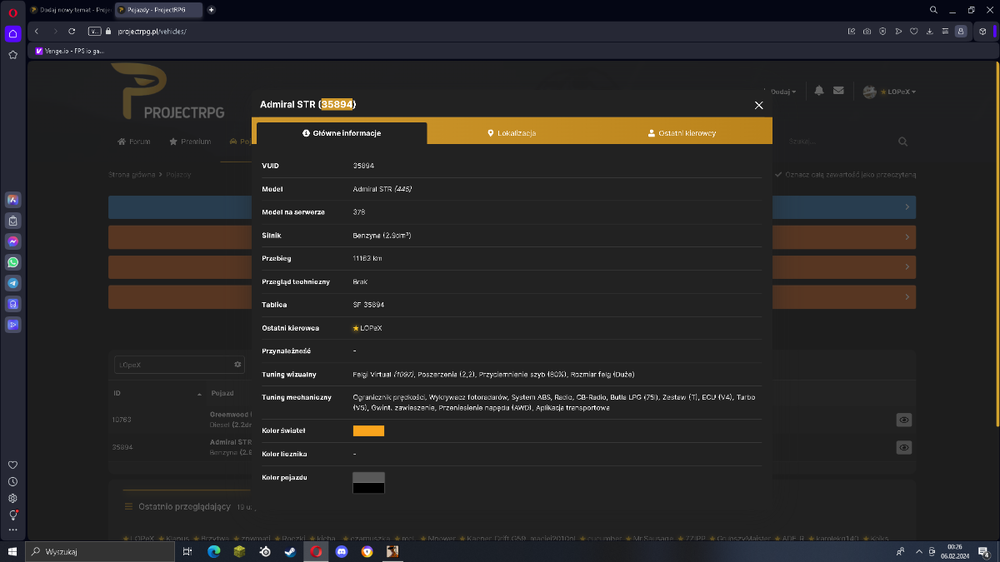The width and height of the screenshot is (1000, 562).
Task: Launch Discord from the taskbar
Action: [x=342, y=552]
